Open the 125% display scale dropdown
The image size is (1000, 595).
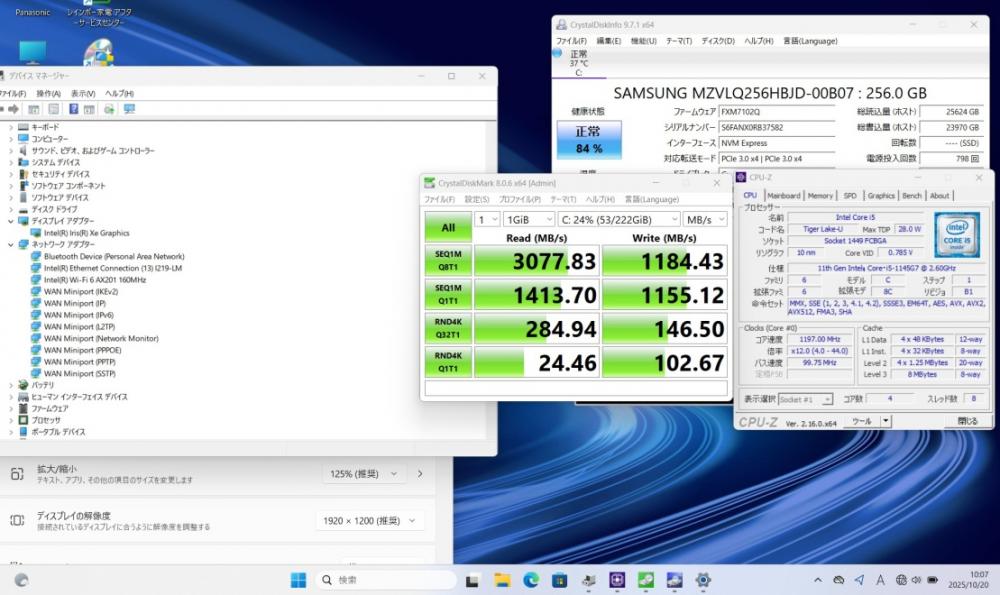tap(364, 474)
